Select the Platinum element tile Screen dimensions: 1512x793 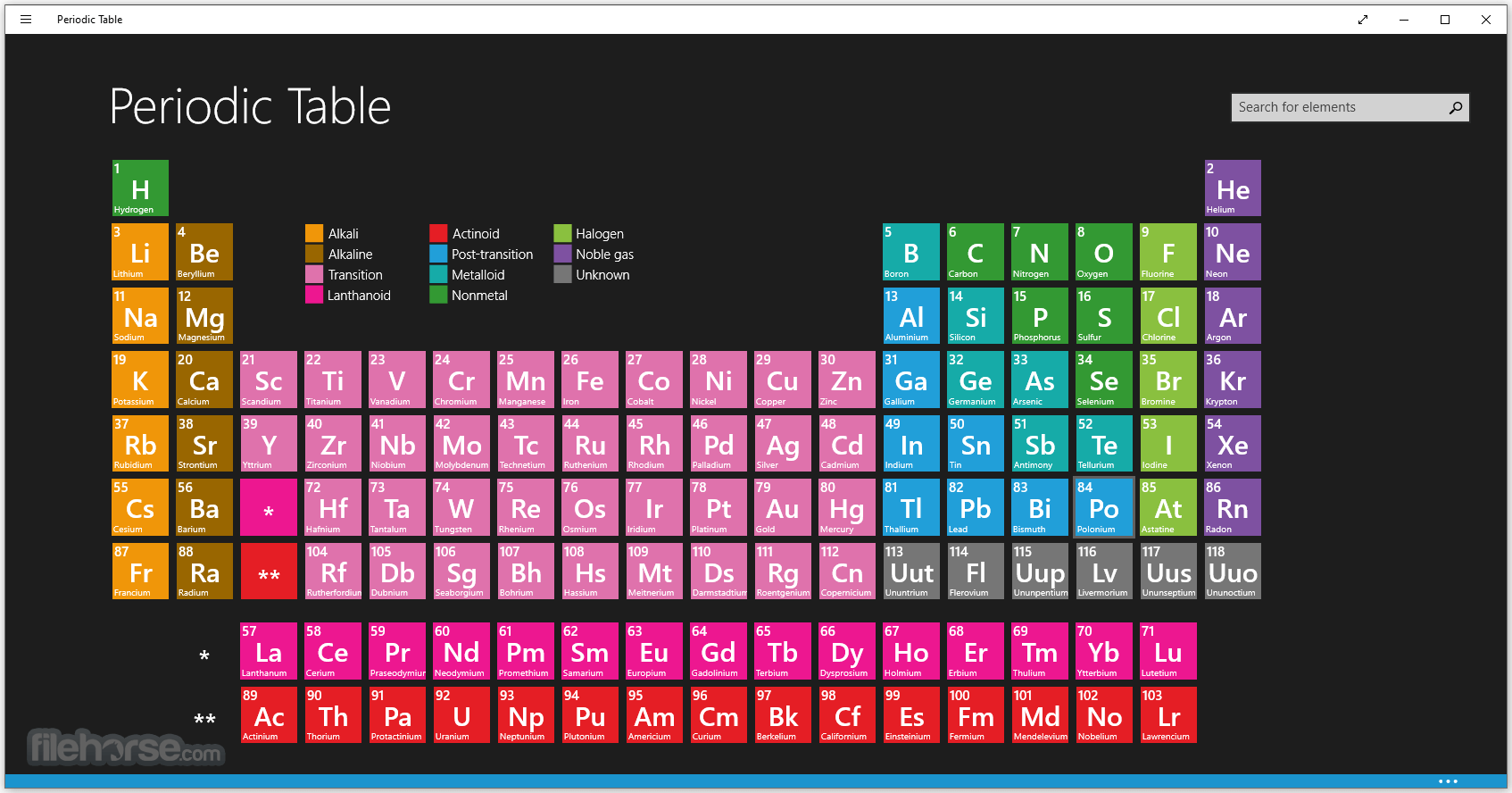click(719, 507)
